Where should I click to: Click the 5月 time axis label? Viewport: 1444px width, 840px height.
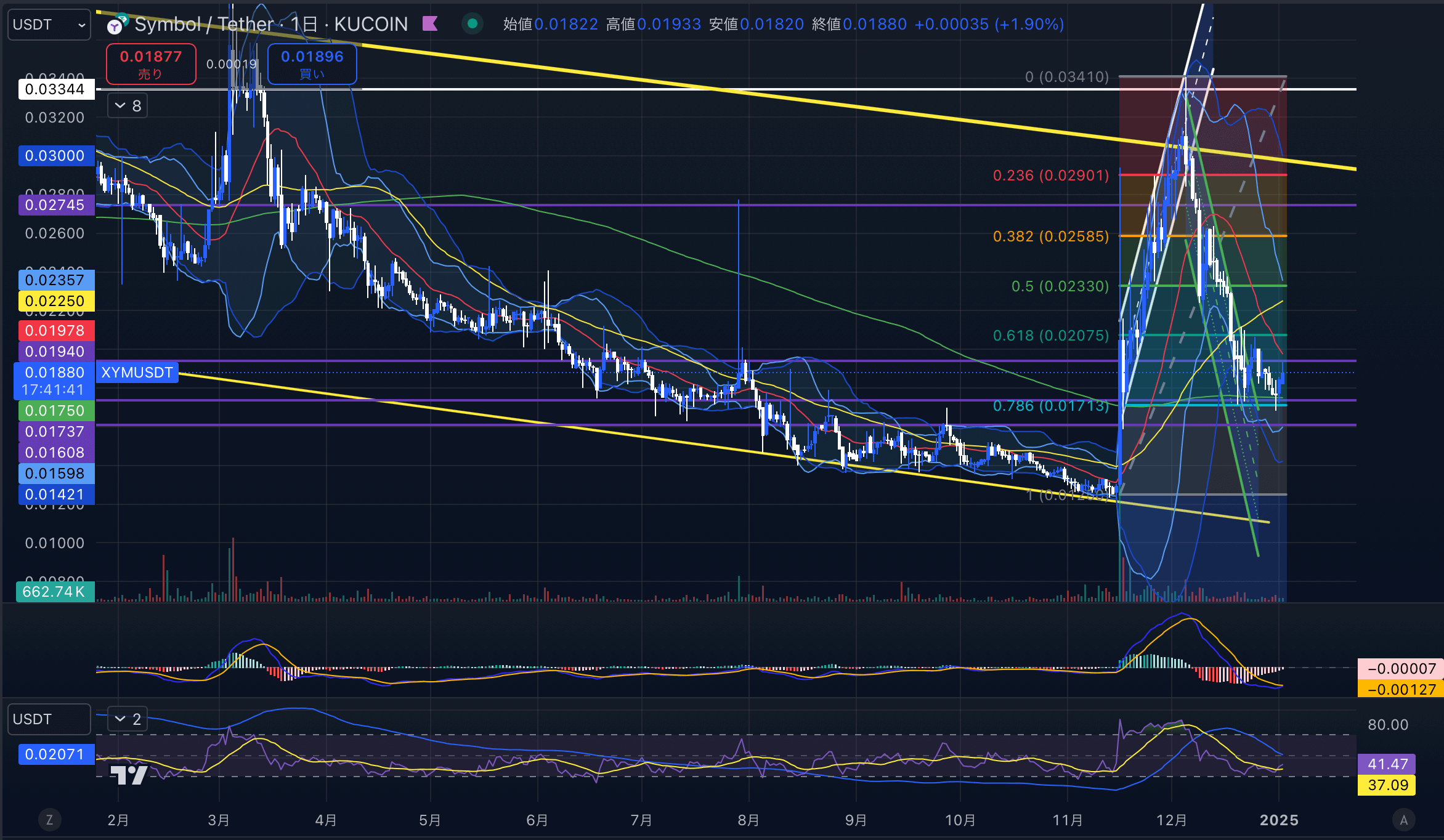[430, 820]
